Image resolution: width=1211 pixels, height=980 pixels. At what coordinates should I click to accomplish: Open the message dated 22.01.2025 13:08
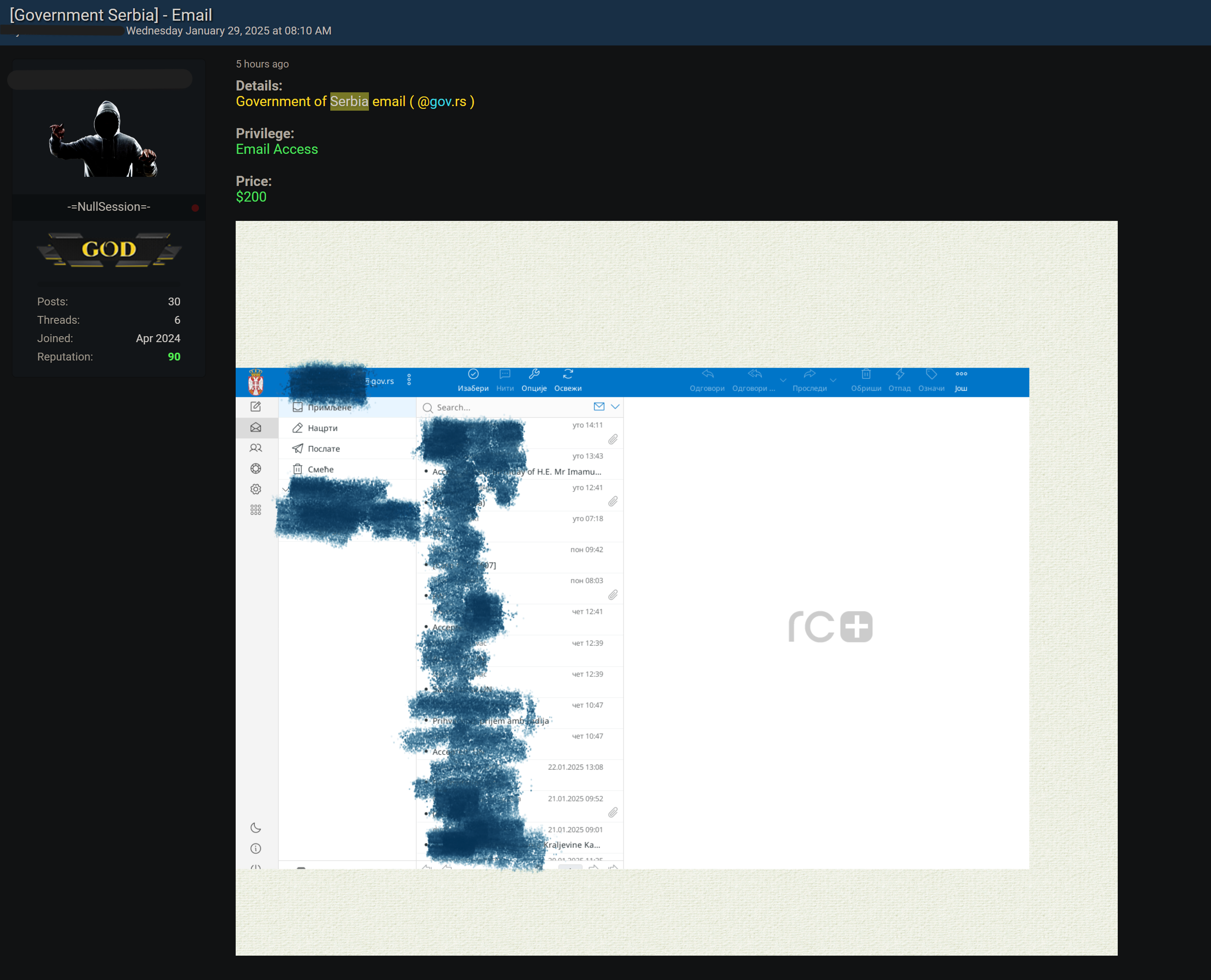520,776
